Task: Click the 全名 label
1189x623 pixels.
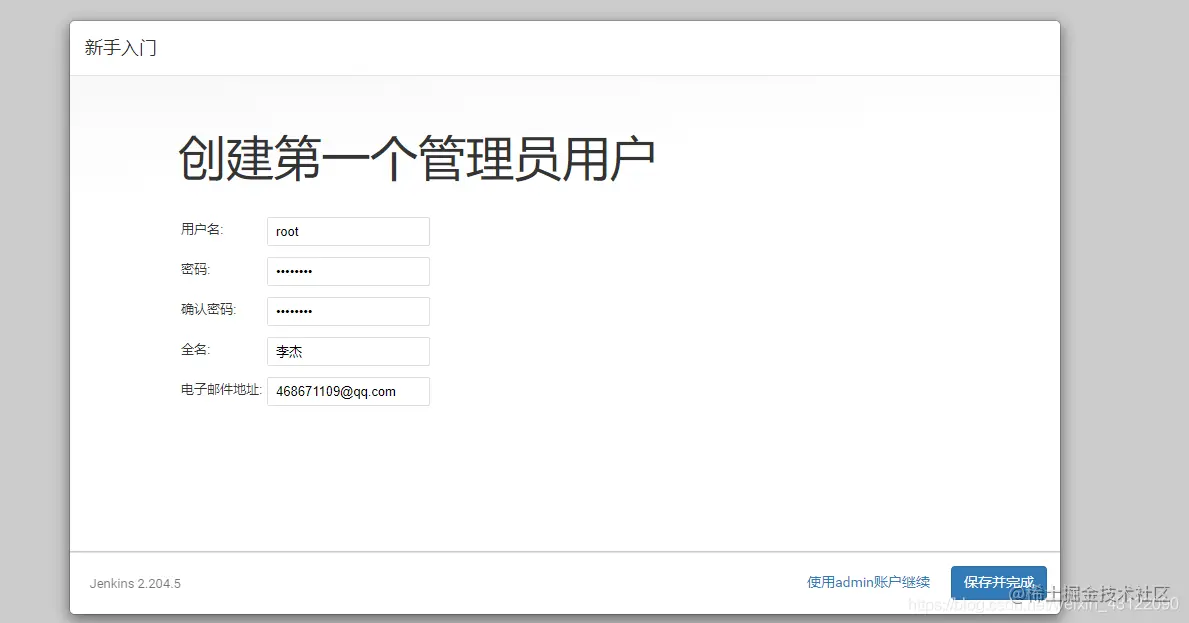Action: click(x=195, y=349)
